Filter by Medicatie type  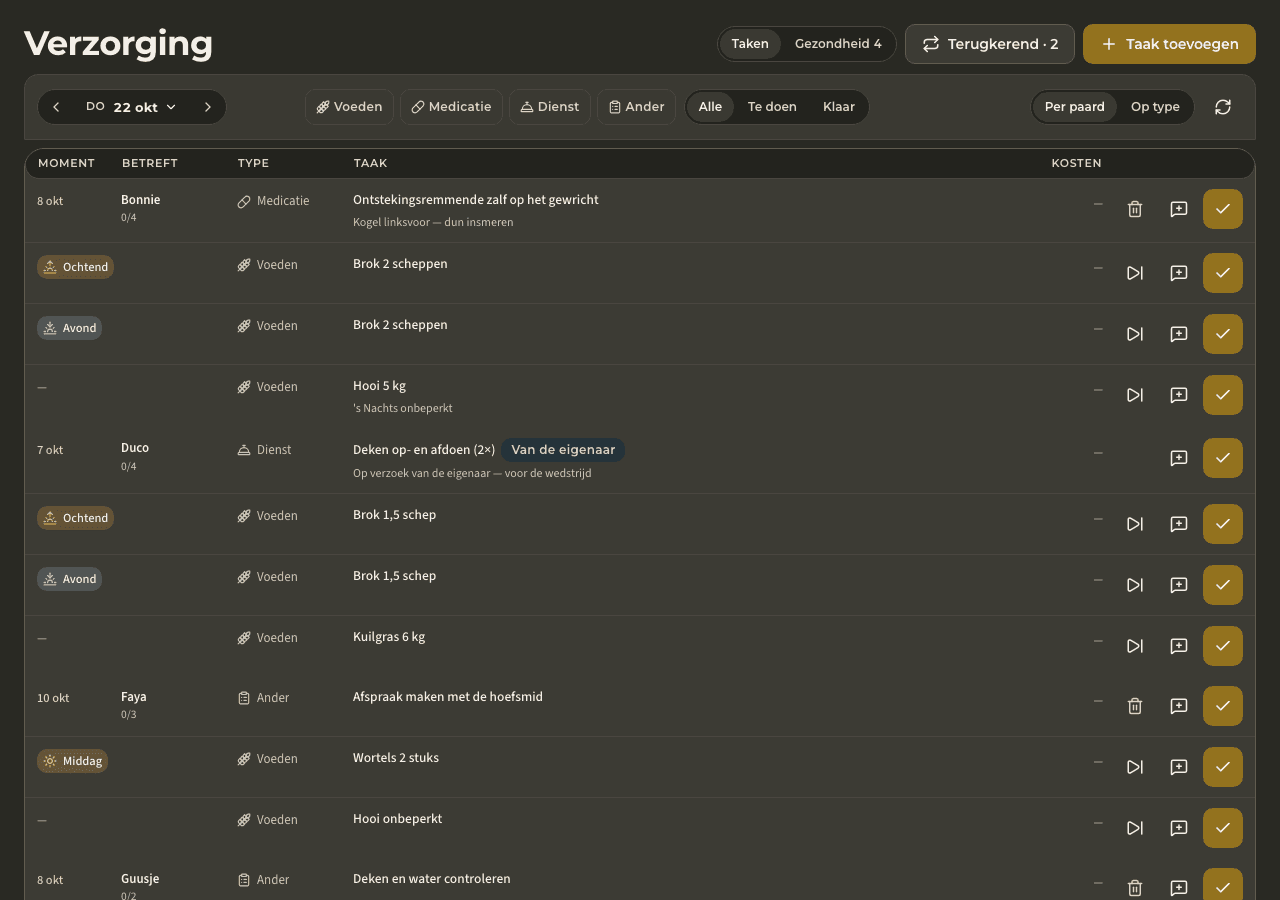point(451,107)
